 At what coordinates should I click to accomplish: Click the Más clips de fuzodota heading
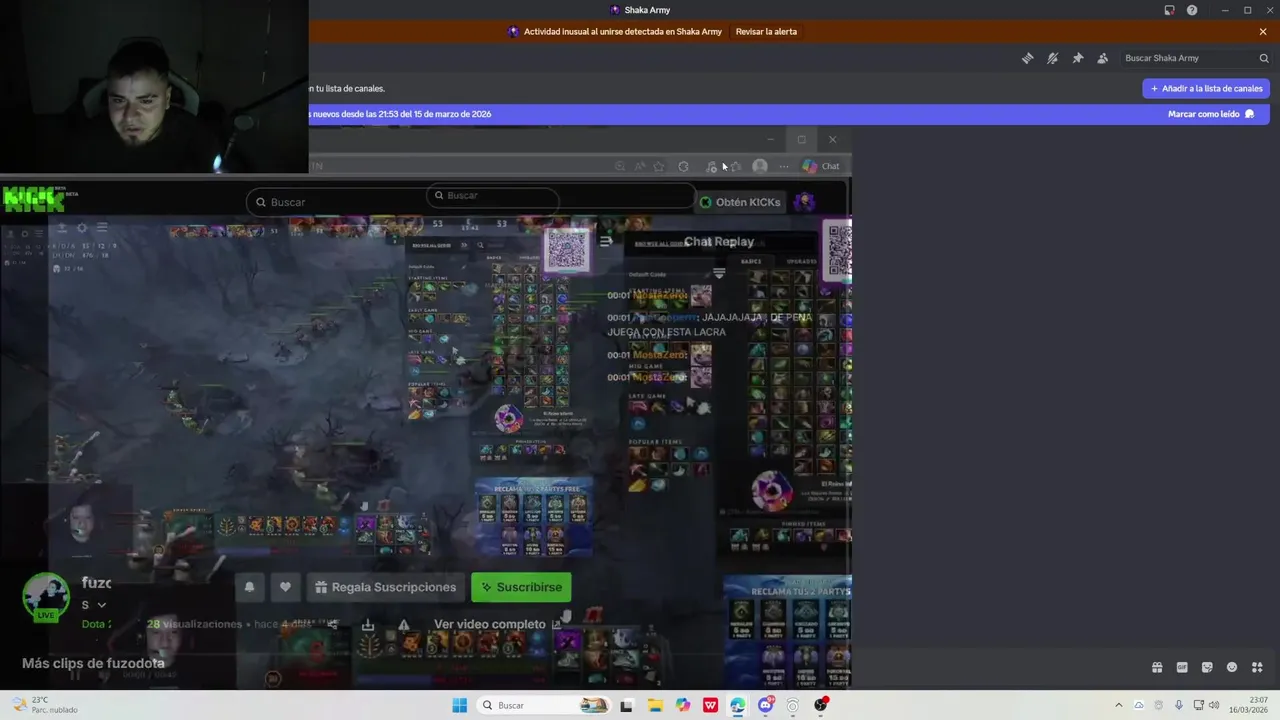click(x=93, y=663)
